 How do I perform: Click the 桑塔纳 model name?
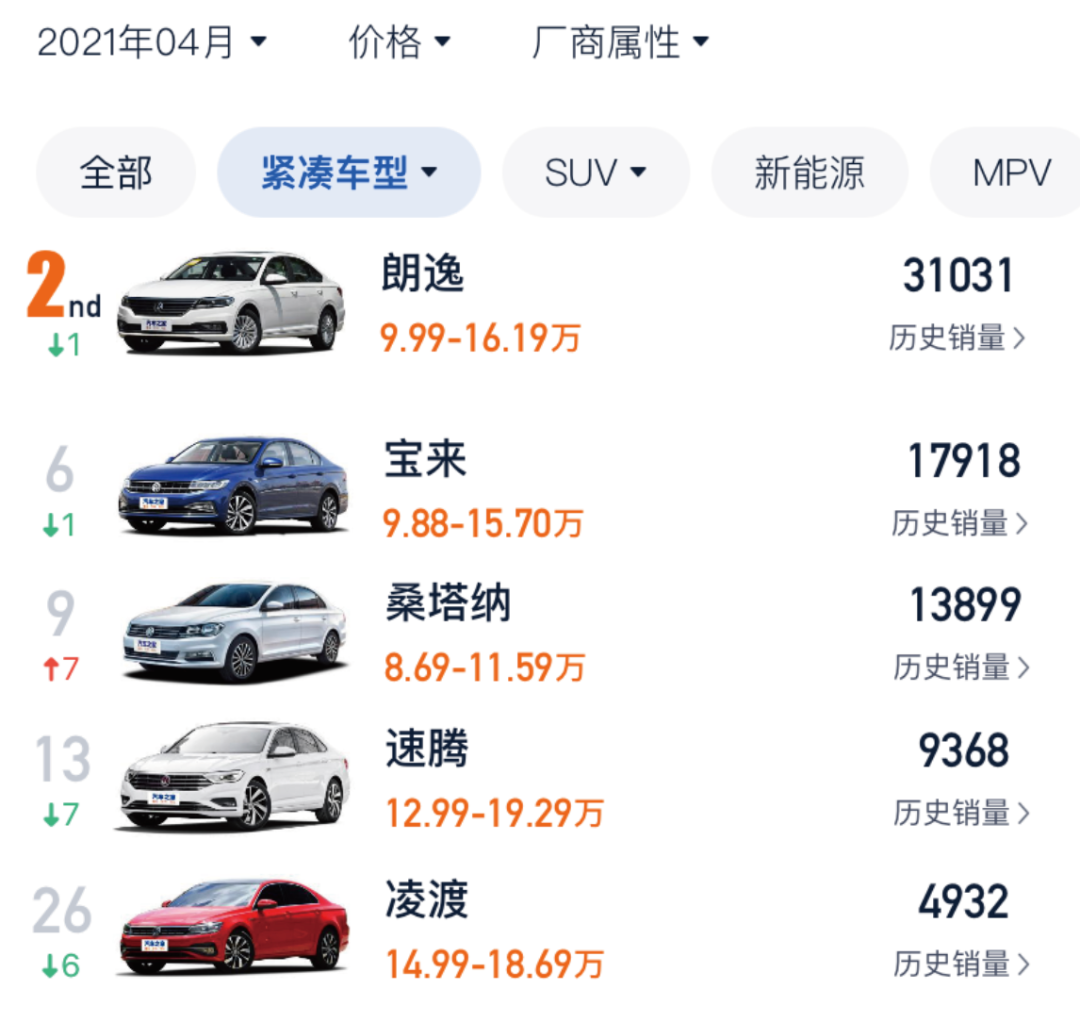click(x=448, y=605)
